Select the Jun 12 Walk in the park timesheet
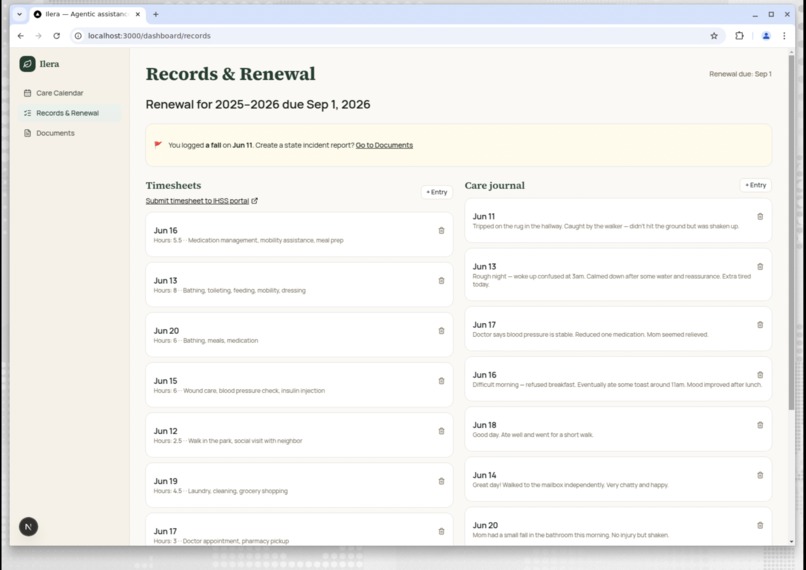The height and width of the screenshot is (570, 806). tap(299, 435)
